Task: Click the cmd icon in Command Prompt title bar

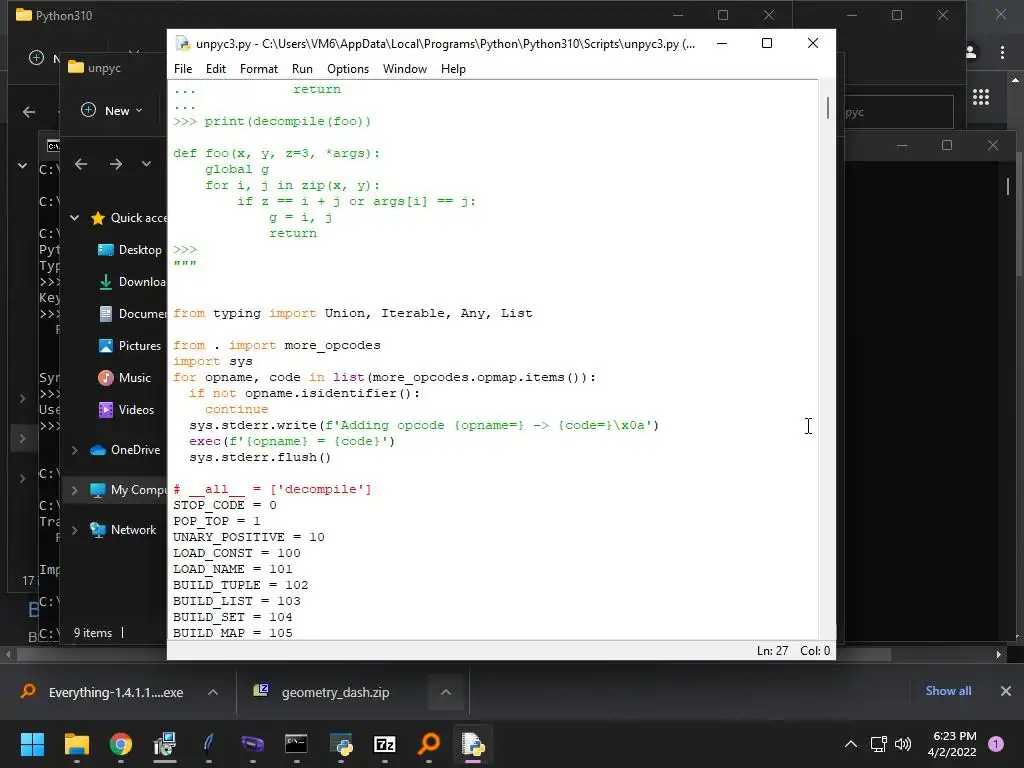Action: click(53, 146)
